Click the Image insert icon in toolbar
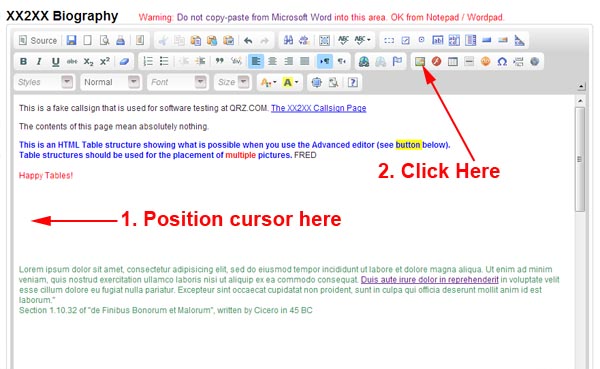Image resolution: width=600 pixels, height=369 pixels. pos(420,61)
